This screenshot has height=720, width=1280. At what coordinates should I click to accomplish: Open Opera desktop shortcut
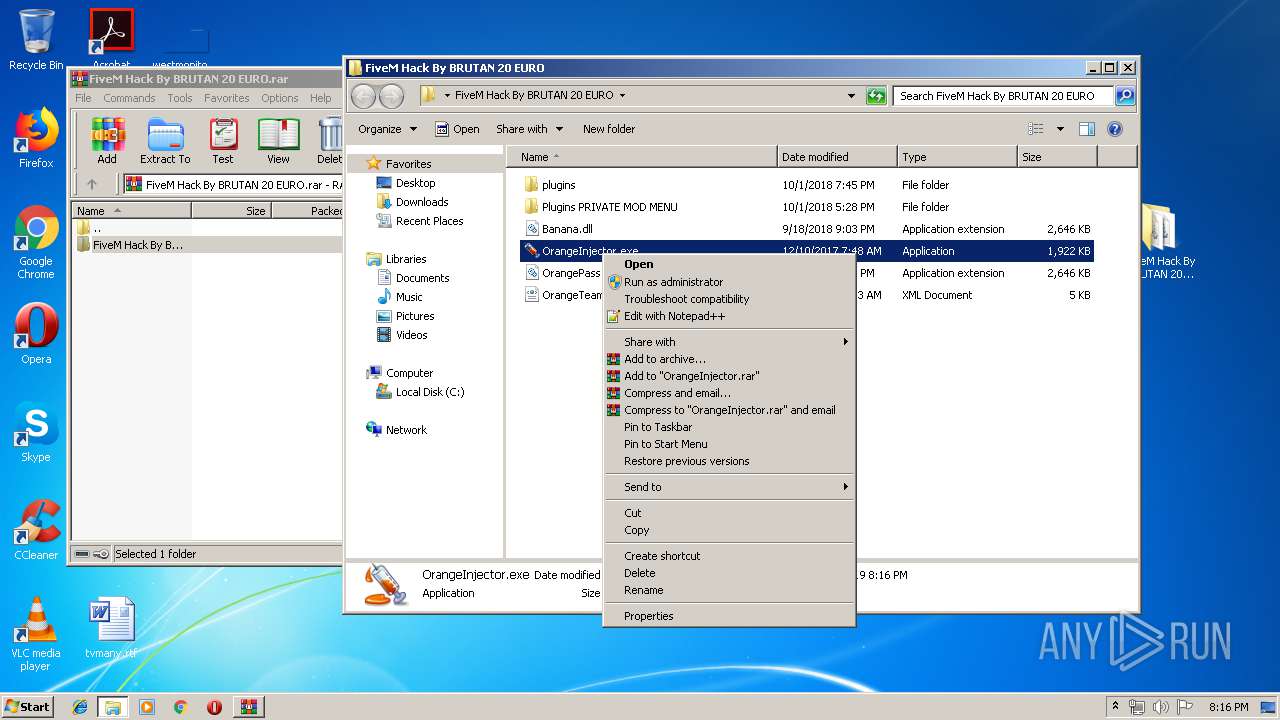(36, 334)
